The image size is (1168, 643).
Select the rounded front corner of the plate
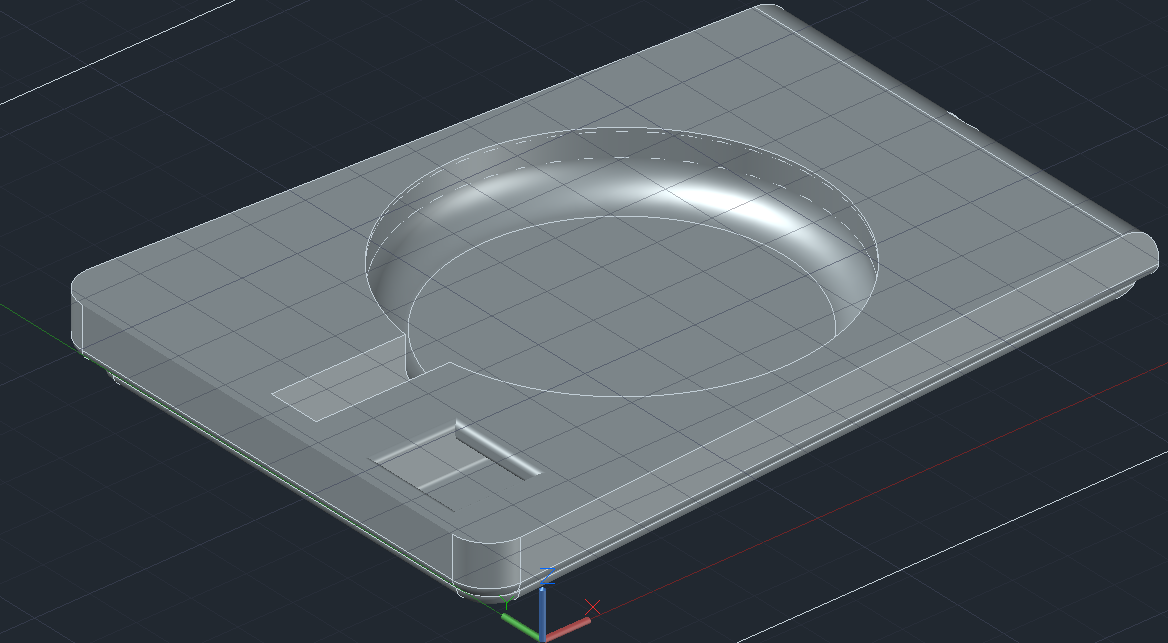point(486,565)
